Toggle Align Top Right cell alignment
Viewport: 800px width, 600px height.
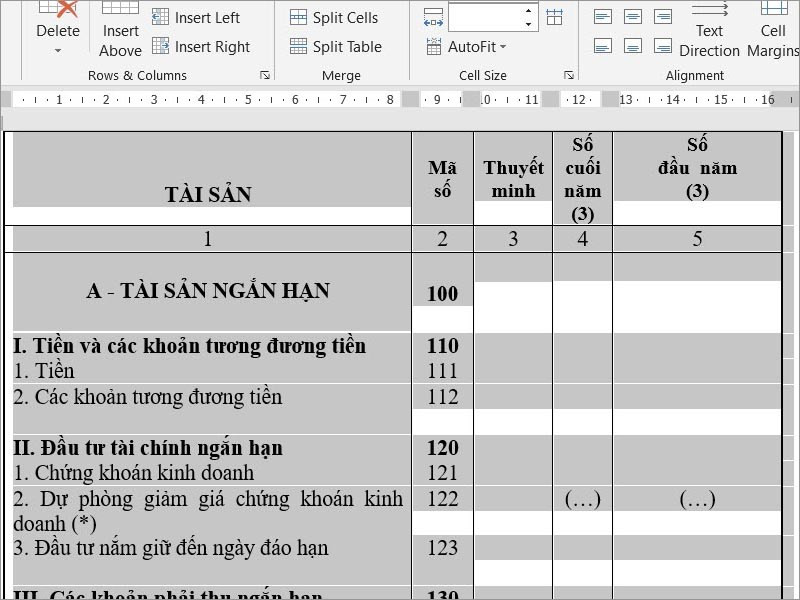pos(662,16)
